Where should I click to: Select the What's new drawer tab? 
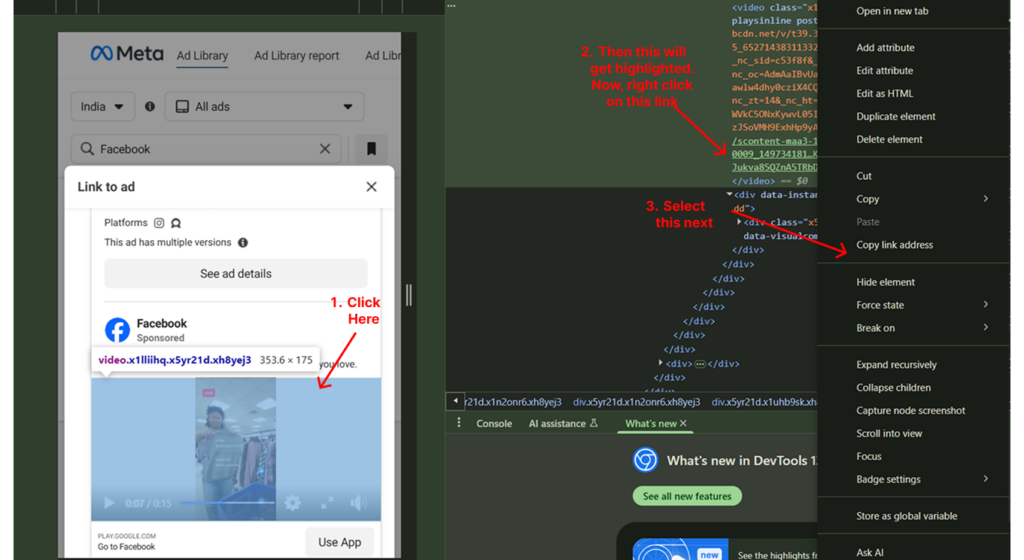pos(650,423)
